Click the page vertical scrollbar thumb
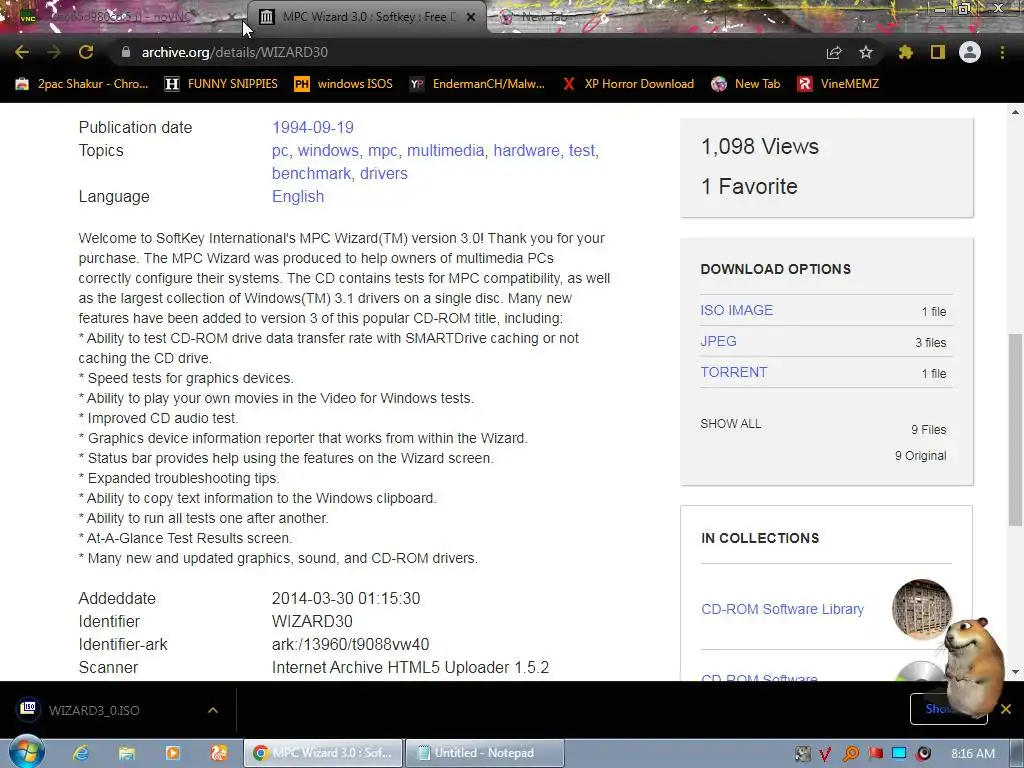1024x768 pixels. (x=1015, y=429)
